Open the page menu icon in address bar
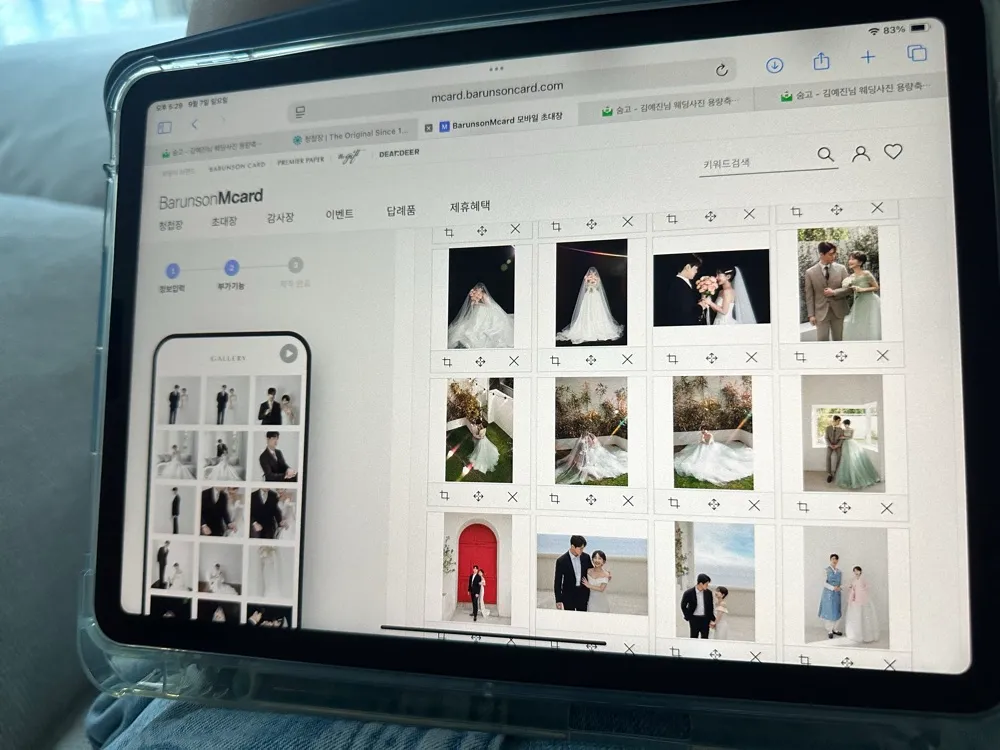Screen dimensions: 1000x750 (300, 112)
